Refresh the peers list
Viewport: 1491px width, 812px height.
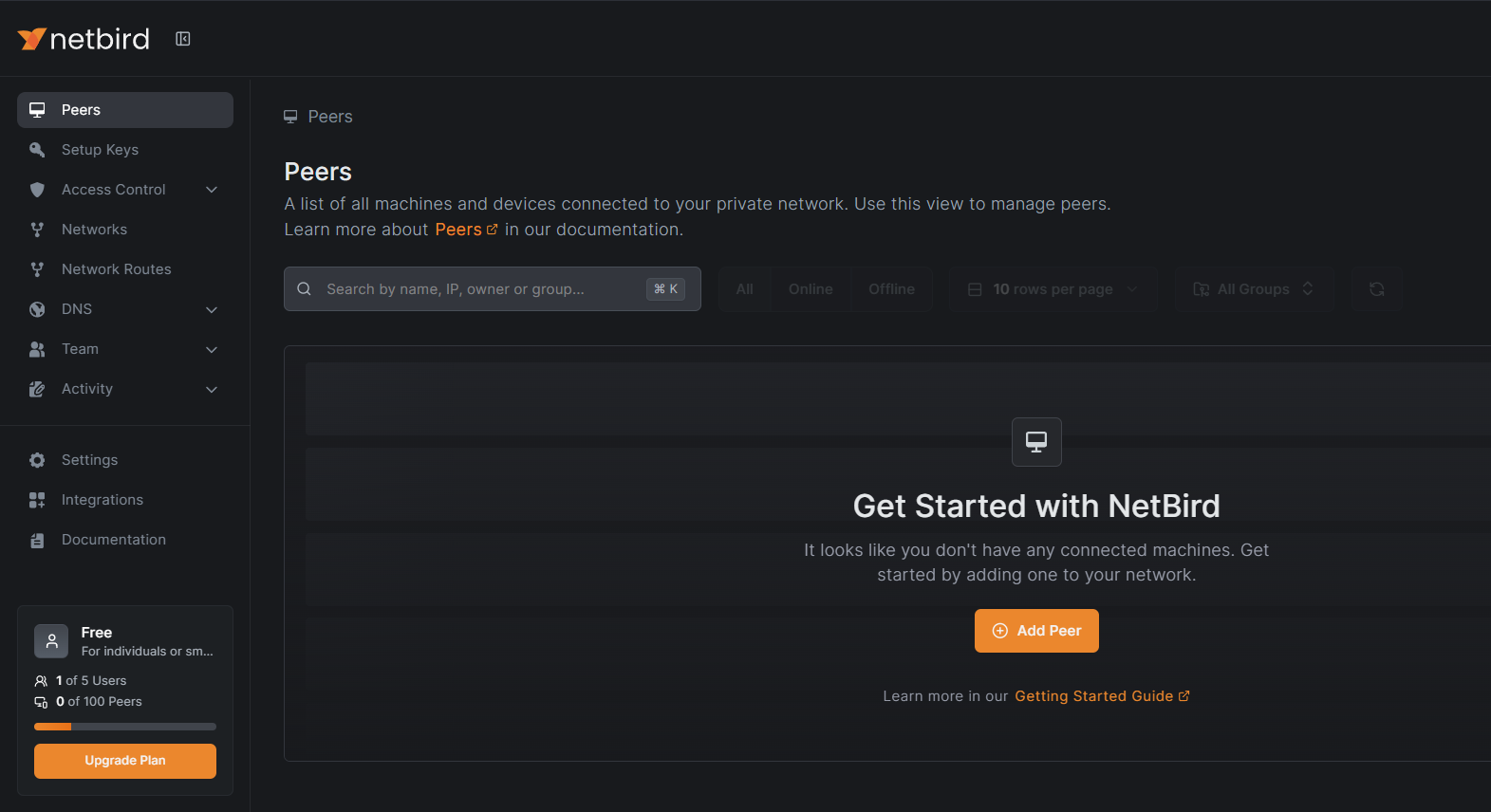(x=1377, y=289)
